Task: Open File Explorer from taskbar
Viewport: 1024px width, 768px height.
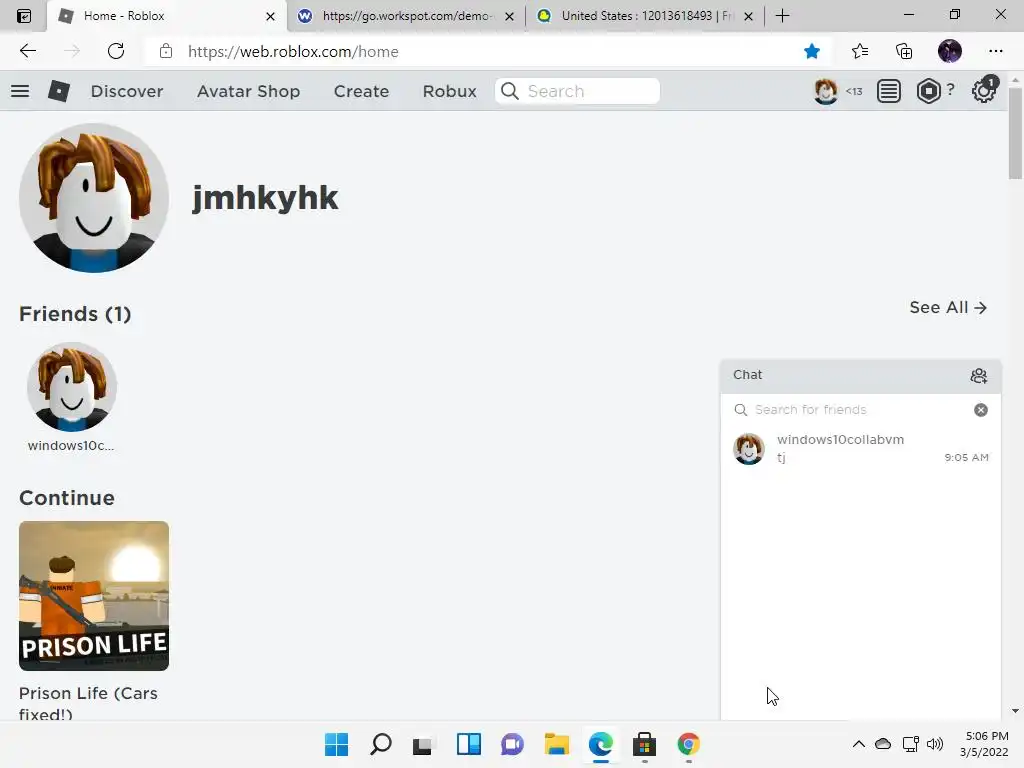Action: pyautogui.click(x=556, y=744)
